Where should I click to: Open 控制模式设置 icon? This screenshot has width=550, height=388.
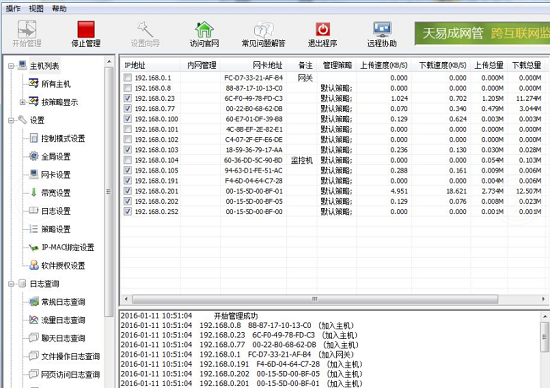click(x=34, y=138)
